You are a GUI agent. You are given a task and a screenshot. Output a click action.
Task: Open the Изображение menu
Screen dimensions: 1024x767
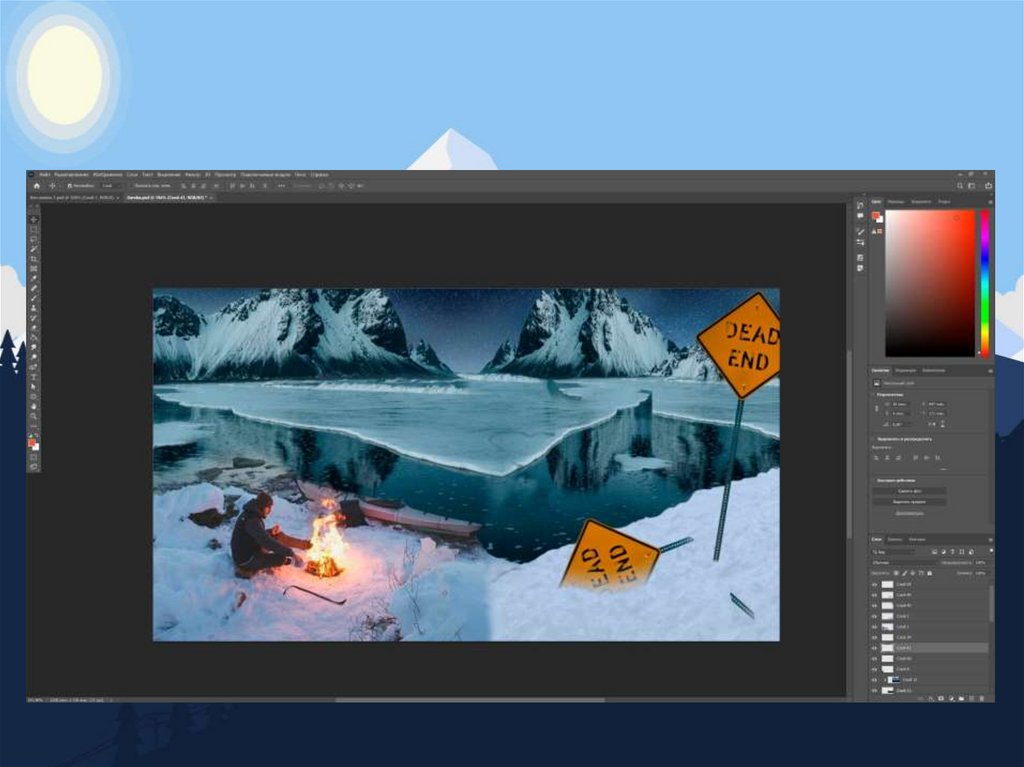click(x=107, y=175)
